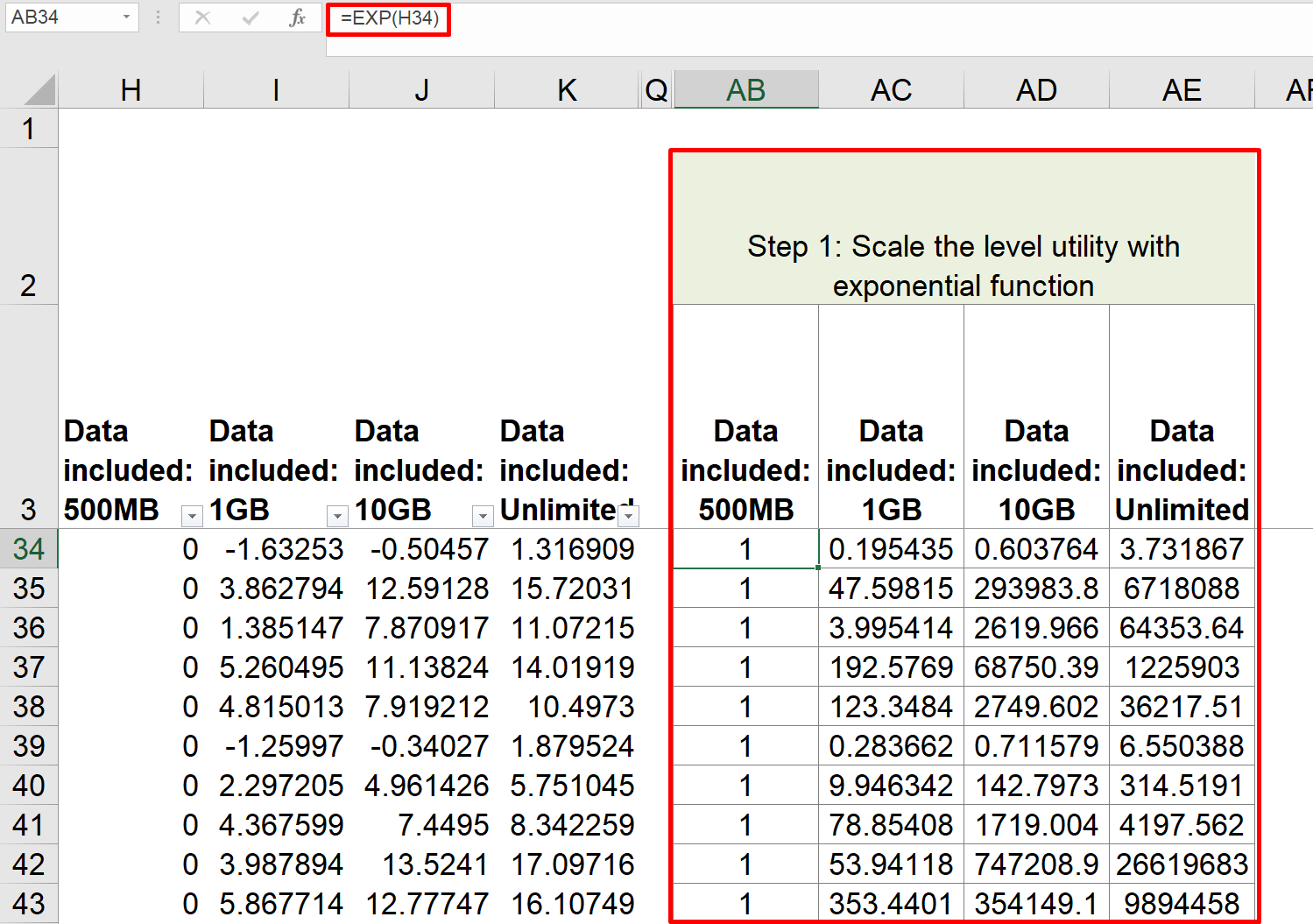Select column AD header
The width and height of the screenshot is (1313, 924).
[x=1037, y=90]
